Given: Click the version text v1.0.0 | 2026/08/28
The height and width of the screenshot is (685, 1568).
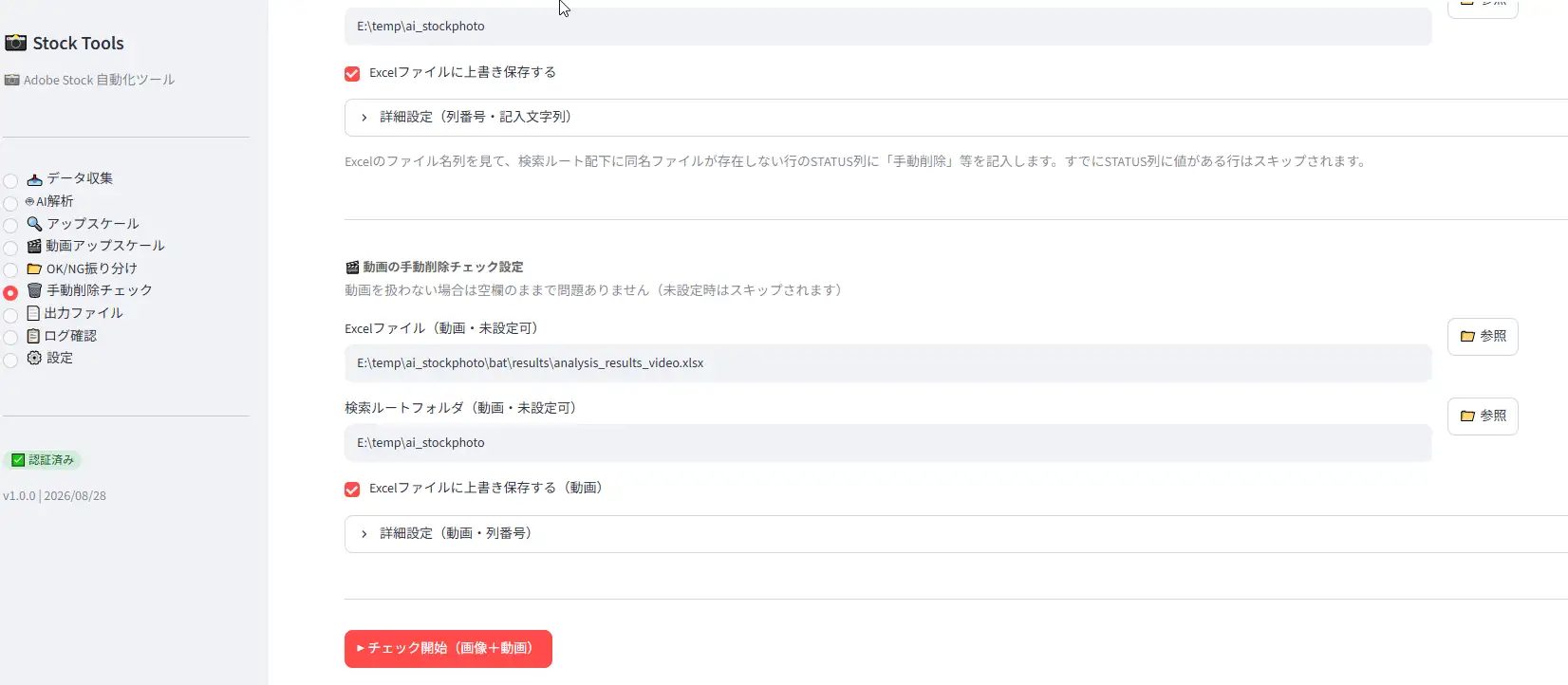Looking at the screenshot, I should pos(54,496).
